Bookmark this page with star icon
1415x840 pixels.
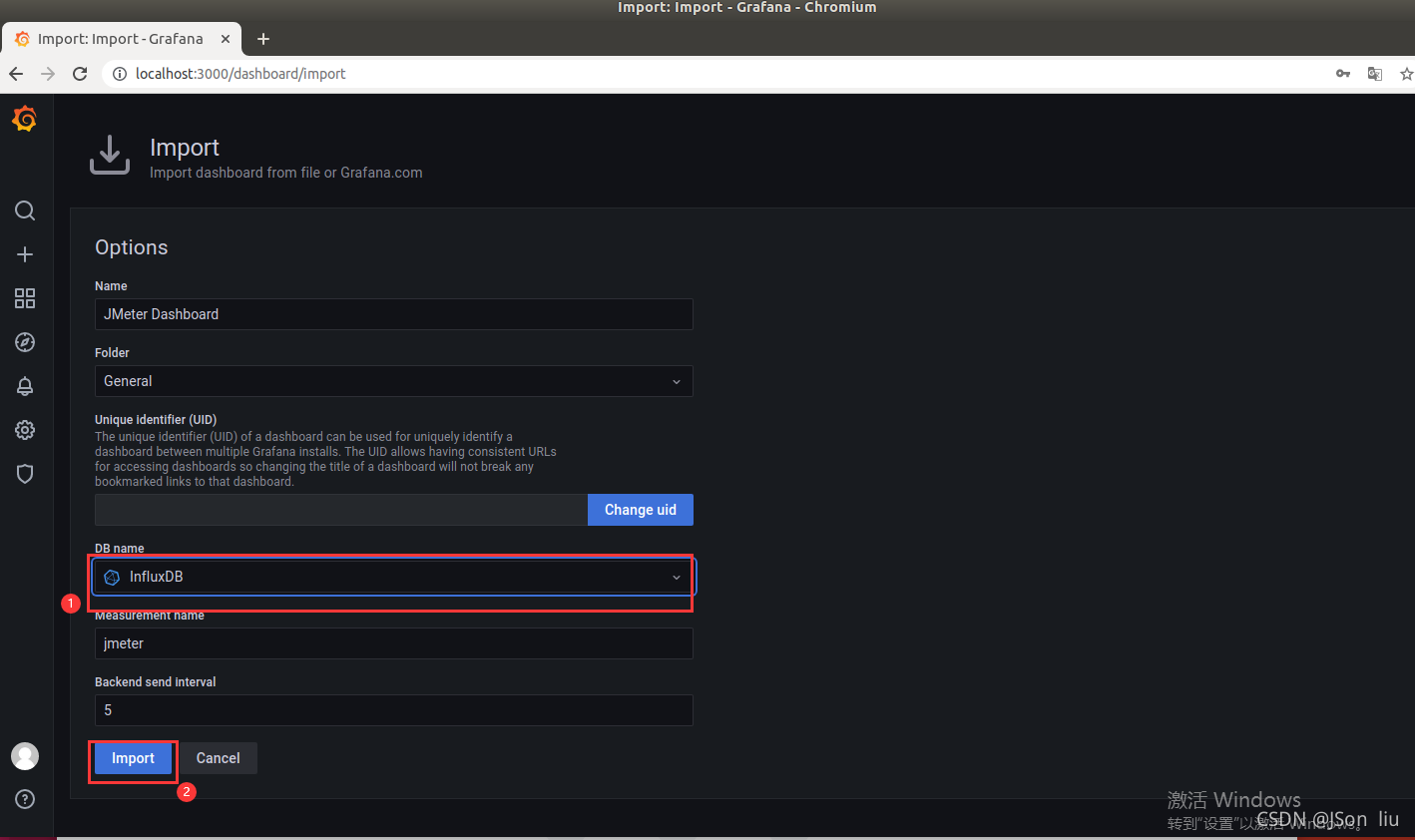1406,74
